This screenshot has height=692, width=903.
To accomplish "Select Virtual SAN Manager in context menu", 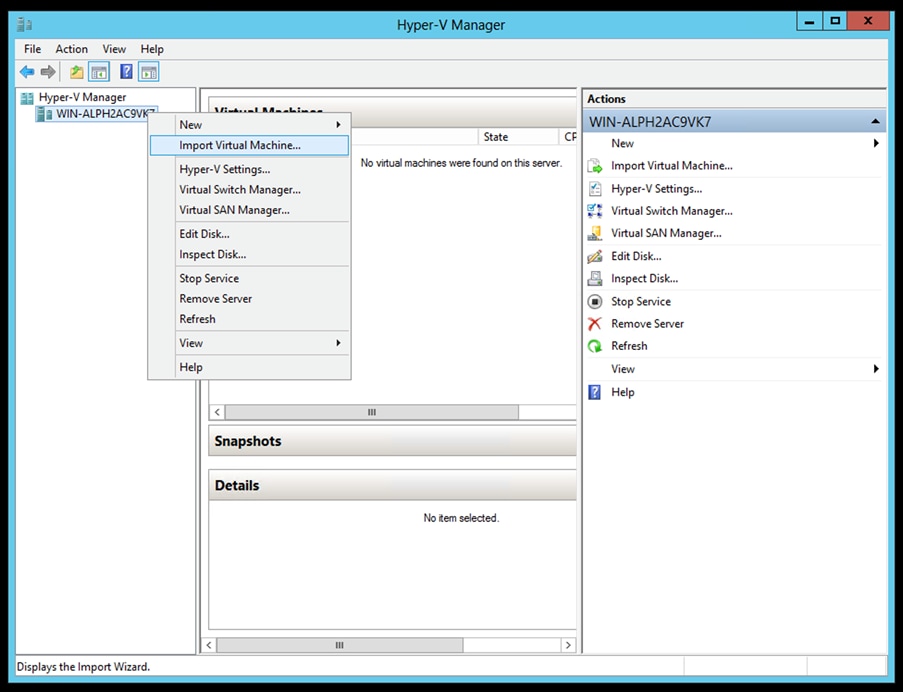I will (x=249, y=210).
